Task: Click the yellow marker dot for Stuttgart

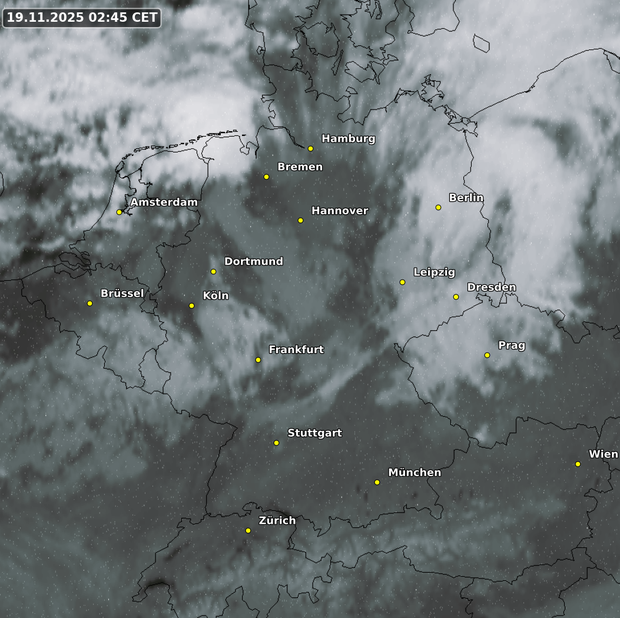Action: point(277,443)
